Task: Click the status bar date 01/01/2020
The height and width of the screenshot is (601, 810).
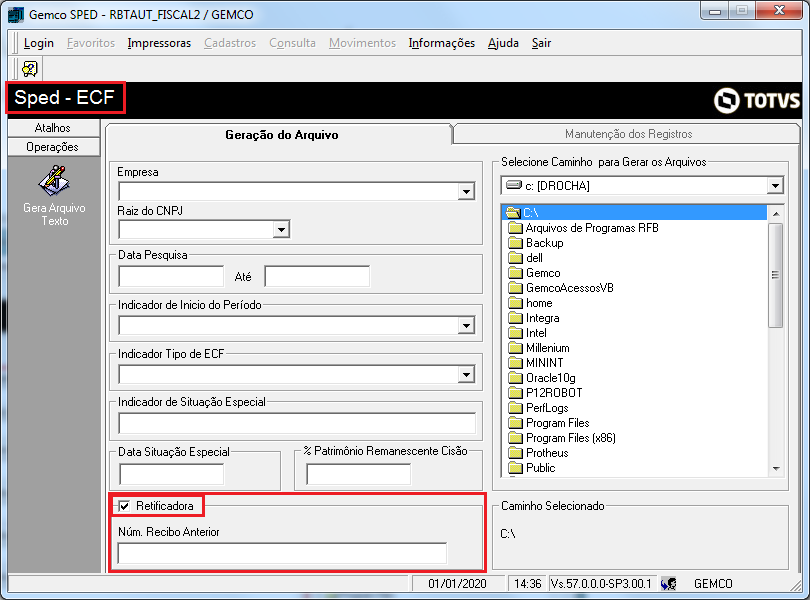Action: [458, 584]
